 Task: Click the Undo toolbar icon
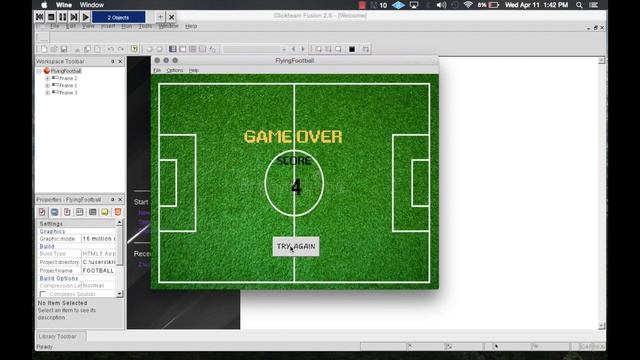(111, 49)
